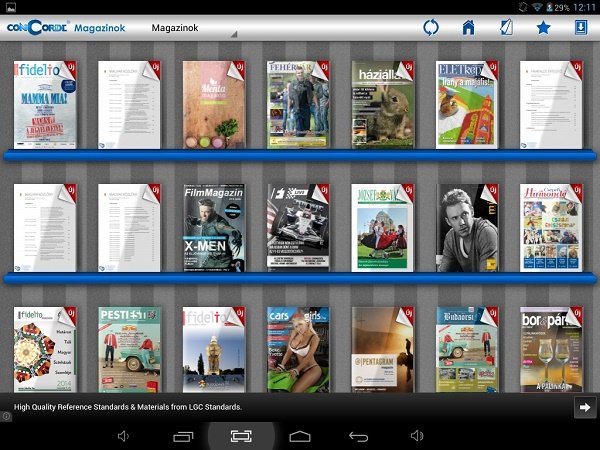The height and width of the screenshot is (450, 600).
Task: Open the first document on middle shelf
Action: (45, 228)
